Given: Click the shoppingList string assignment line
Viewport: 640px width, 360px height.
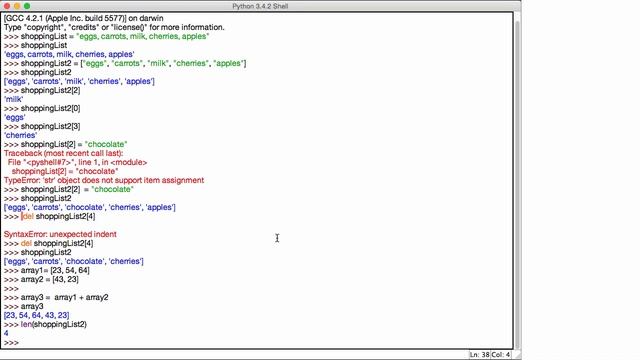Looking at the screenshot, I should [107, 36].
